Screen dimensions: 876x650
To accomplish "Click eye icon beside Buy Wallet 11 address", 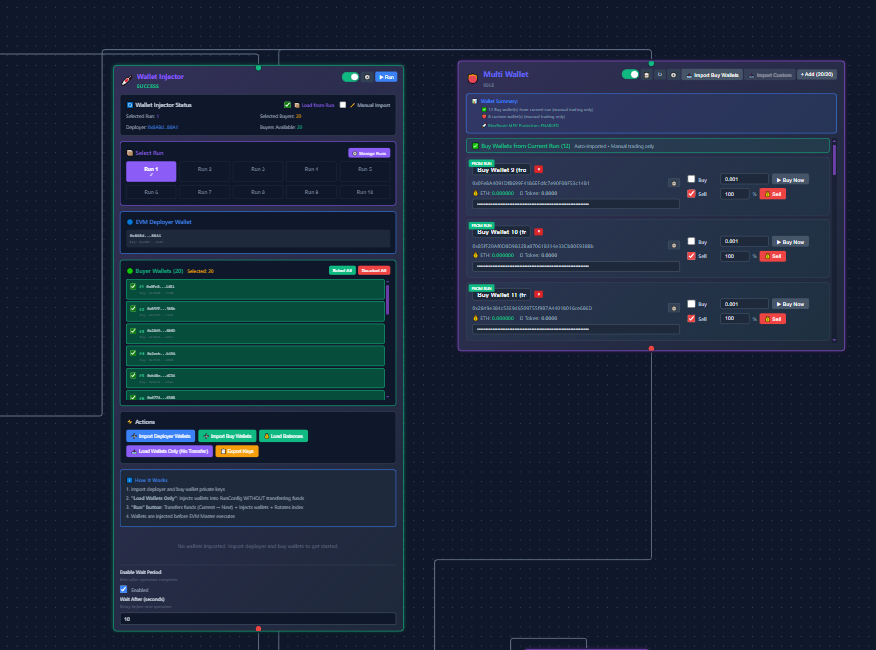I will 674,307.
